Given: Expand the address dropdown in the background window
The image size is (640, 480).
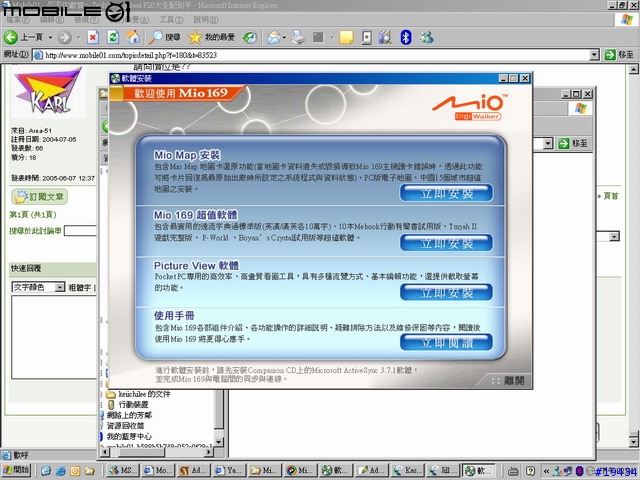Looking at the screenshot, I should tap(548, 143).
